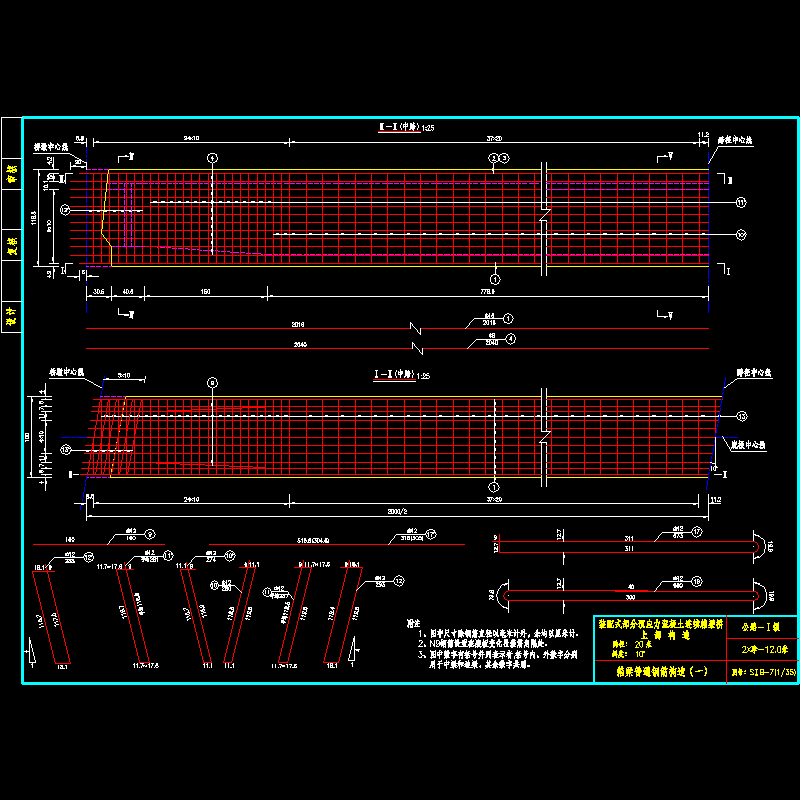The width and height of the screenshot is (800, 800).
Task: Select the '118.5' vertical dimension at left
Action: (x=34, y=218)
